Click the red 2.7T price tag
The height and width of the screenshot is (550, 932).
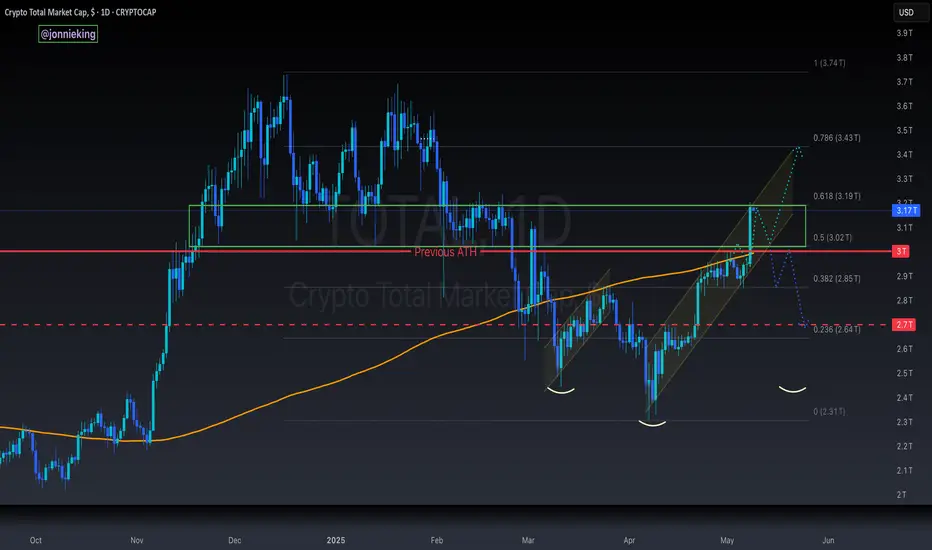904,325
